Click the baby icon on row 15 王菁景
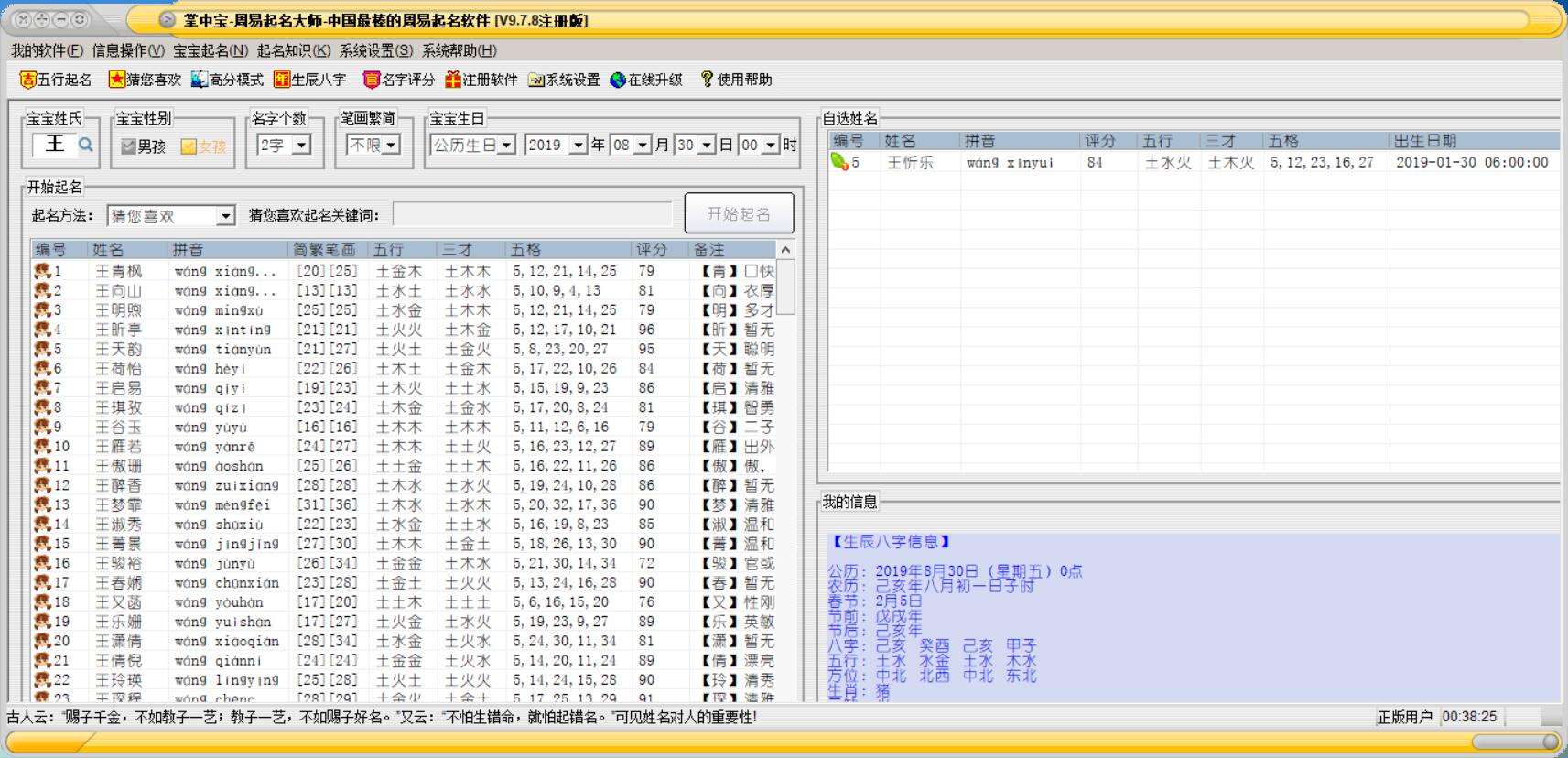1568x758 pixels. 42,544
